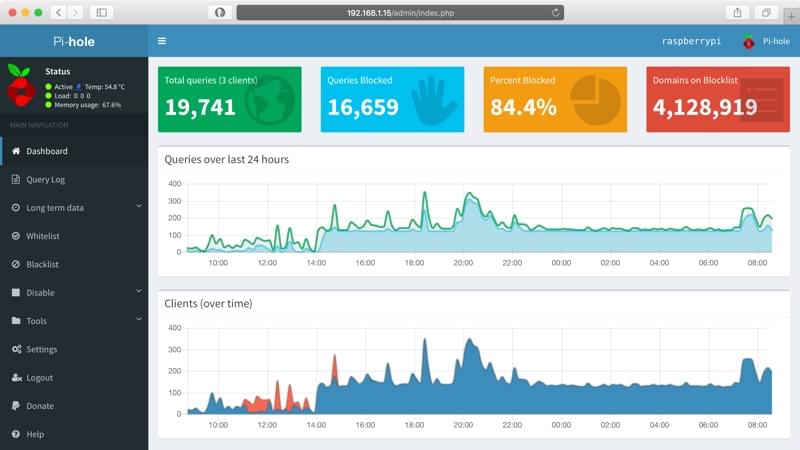
Task: Click the Queries Blocked blue card
Action: 392,99
